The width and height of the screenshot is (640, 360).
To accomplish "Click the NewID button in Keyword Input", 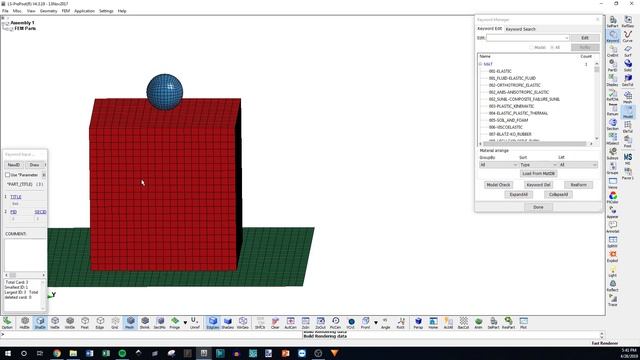I will click(13, 165).
